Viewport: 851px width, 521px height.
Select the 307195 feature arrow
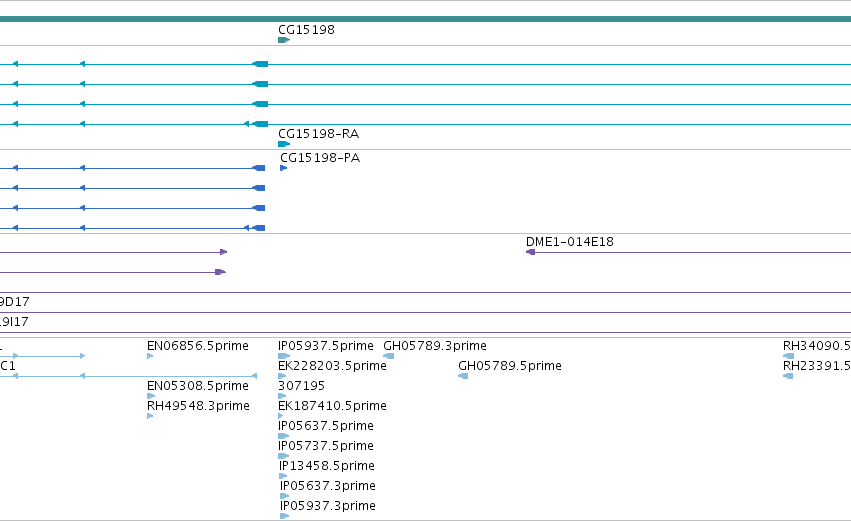click(x=282, y=396)
